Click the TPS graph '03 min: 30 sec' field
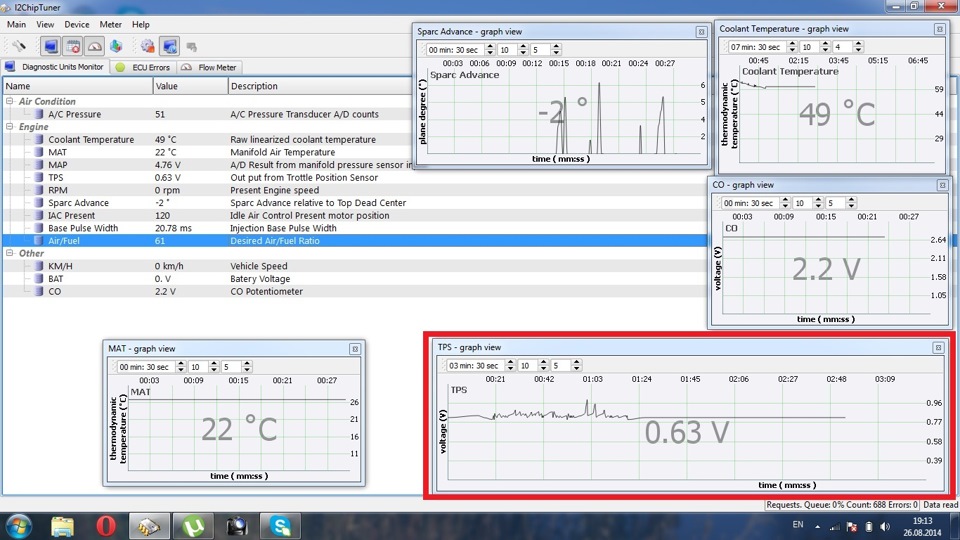 tap(475, 366)
